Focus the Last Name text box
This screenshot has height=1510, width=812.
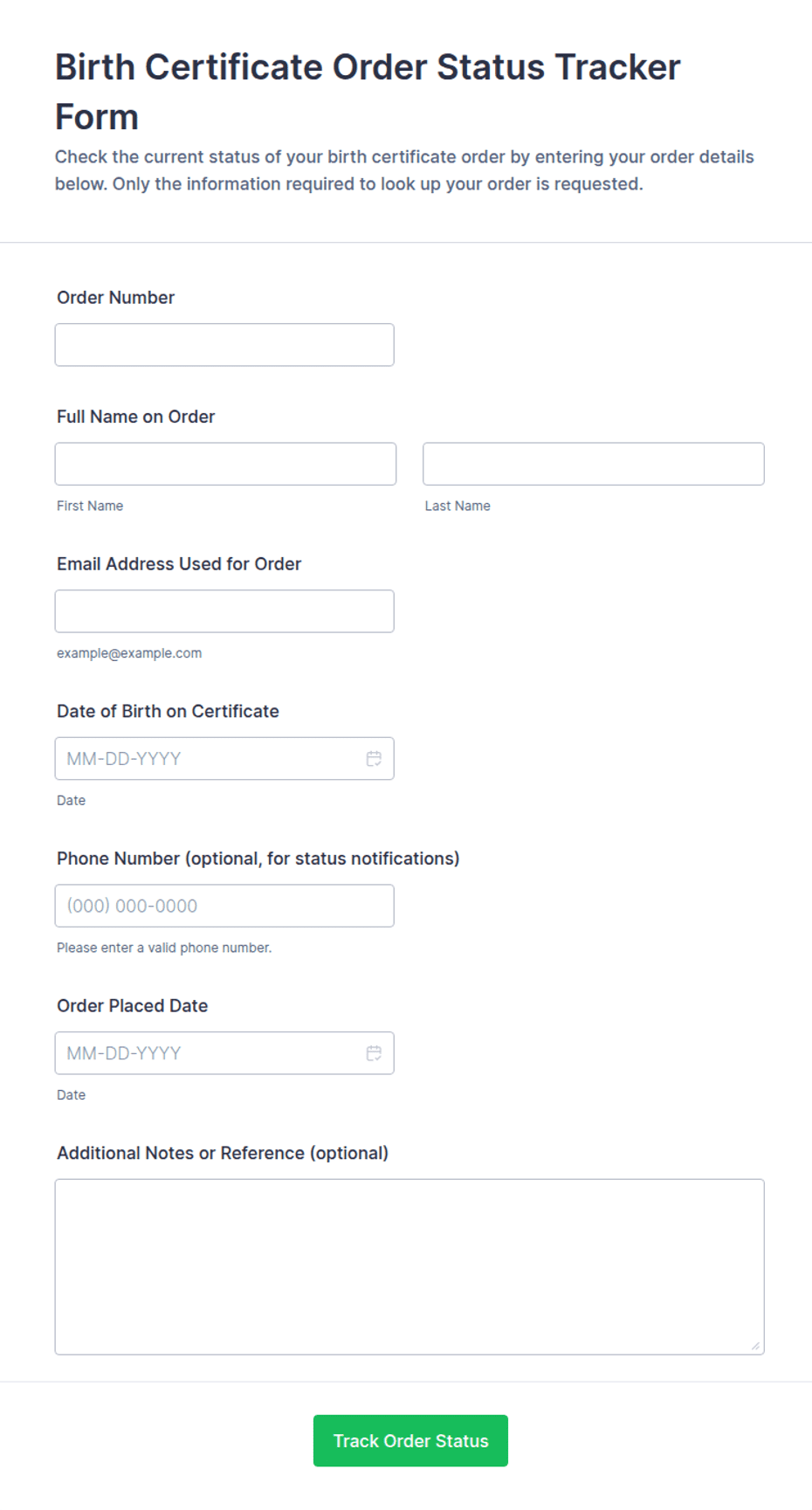594,464
